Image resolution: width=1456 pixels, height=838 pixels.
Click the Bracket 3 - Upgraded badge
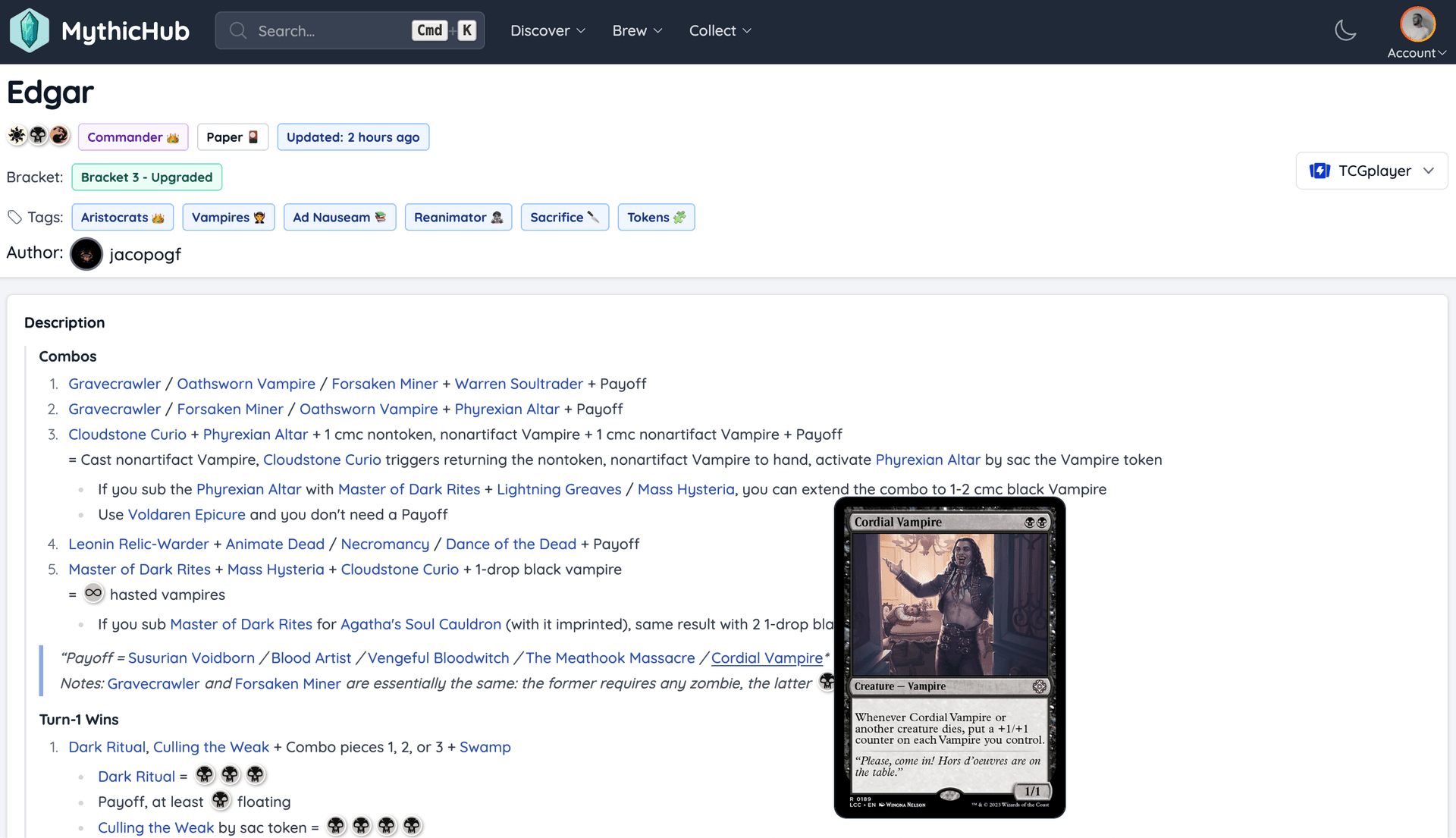point(146,177)
